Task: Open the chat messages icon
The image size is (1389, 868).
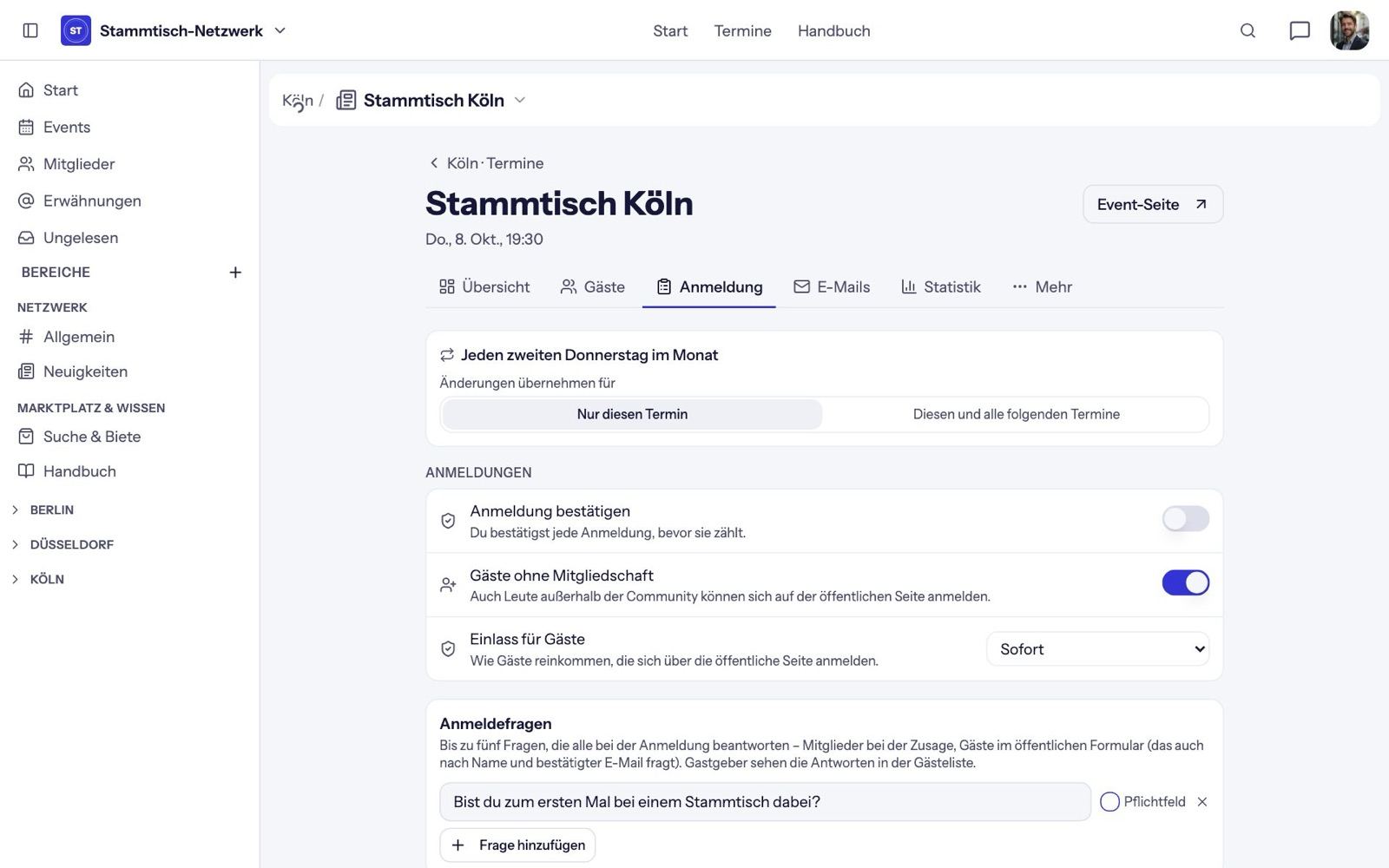Action: click(x=1300, y=30)
